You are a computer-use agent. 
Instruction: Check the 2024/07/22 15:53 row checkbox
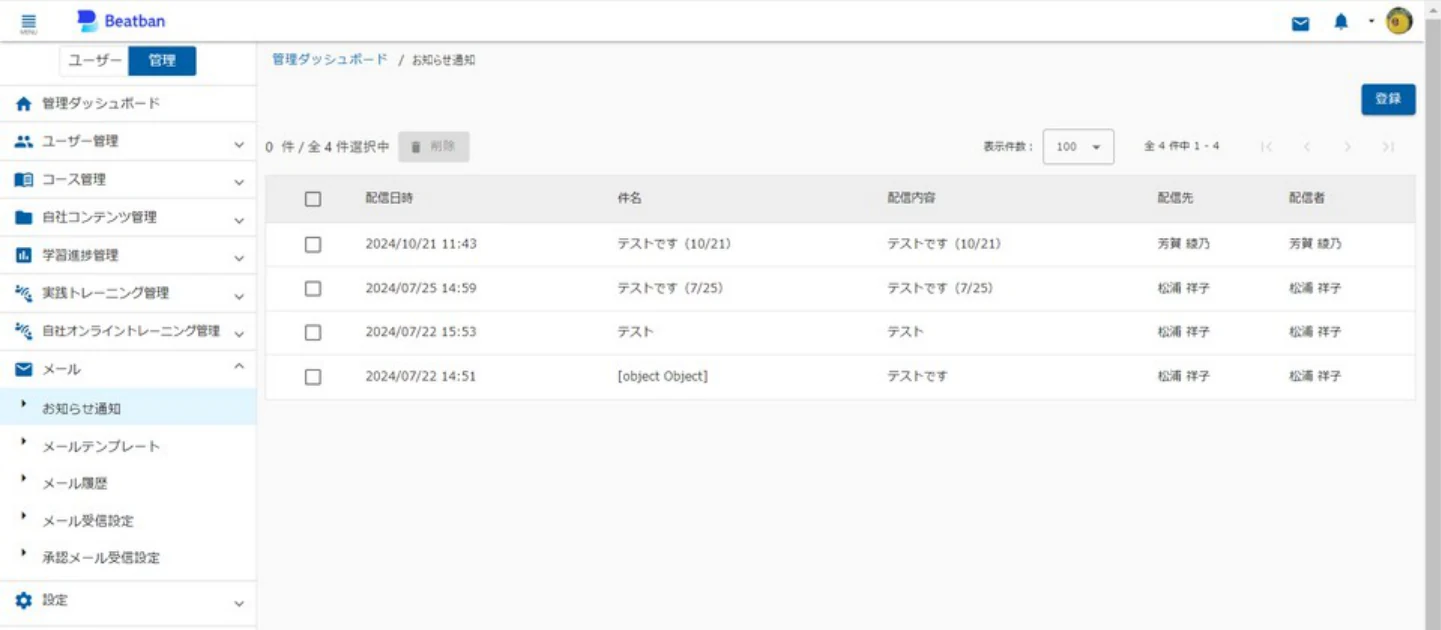coord(313,332)
